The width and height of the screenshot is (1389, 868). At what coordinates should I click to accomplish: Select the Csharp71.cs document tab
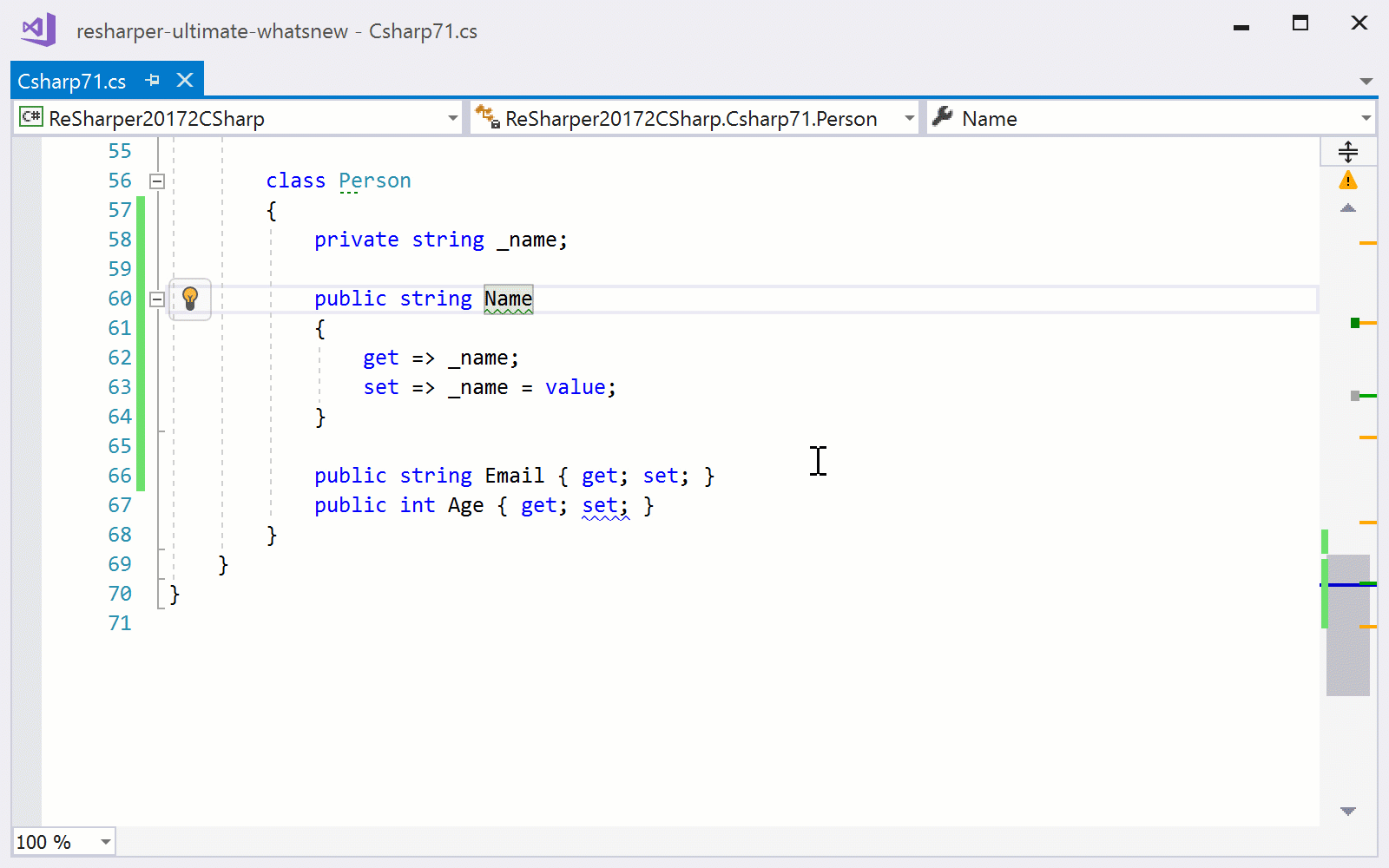[x=73, y=80]
